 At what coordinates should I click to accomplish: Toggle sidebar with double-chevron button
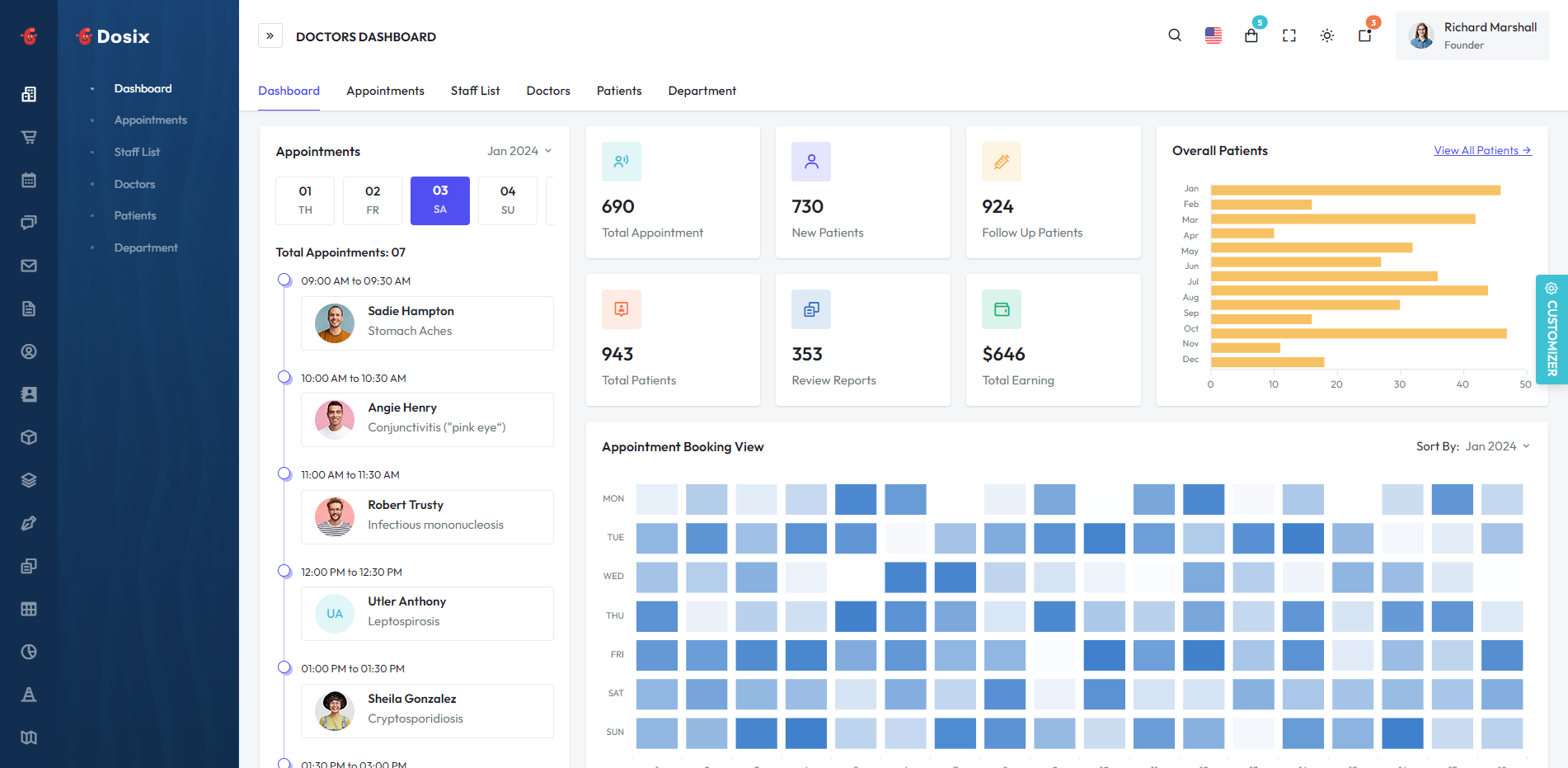click(270, 35)
